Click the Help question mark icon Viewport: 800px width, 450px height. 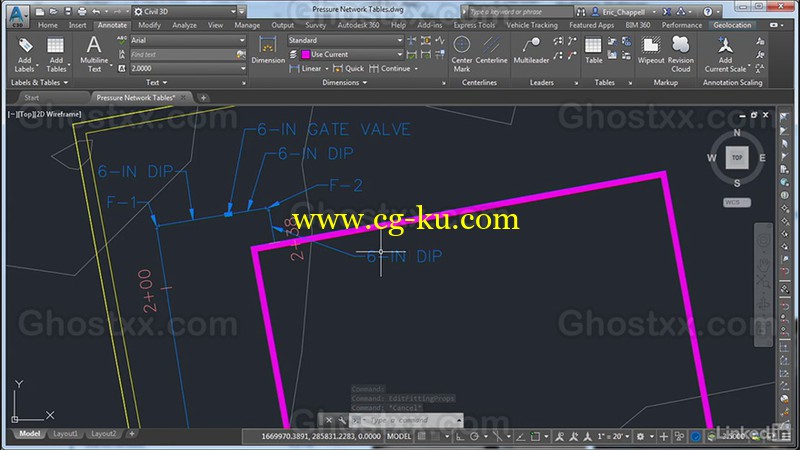pos(708,11)
